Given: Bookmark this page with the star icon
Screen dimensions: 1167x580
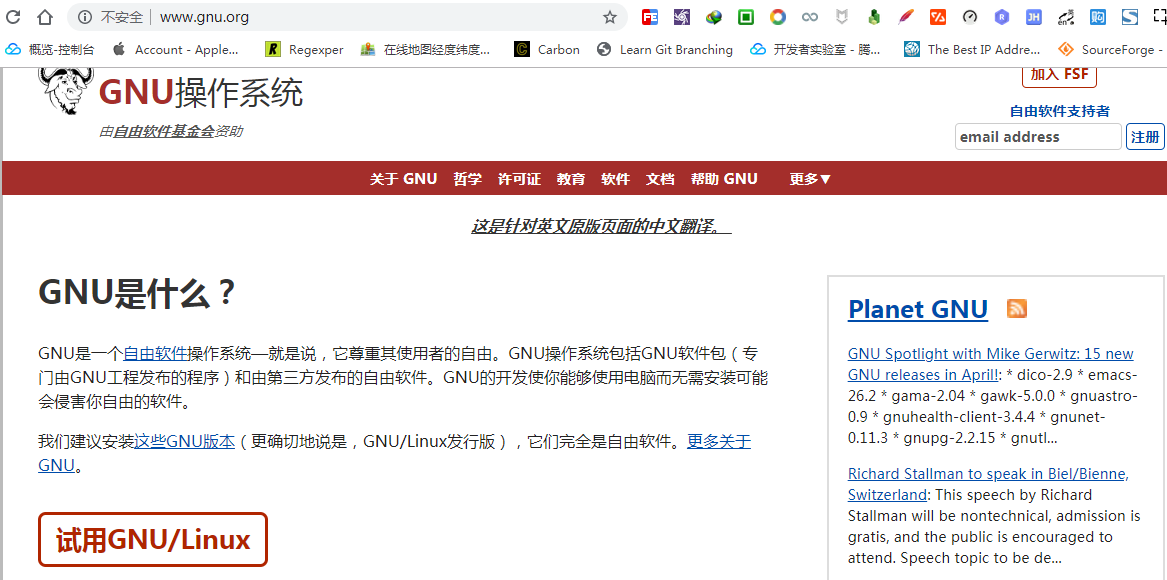Looking at the screenshot, I should (x=610, y=17).
